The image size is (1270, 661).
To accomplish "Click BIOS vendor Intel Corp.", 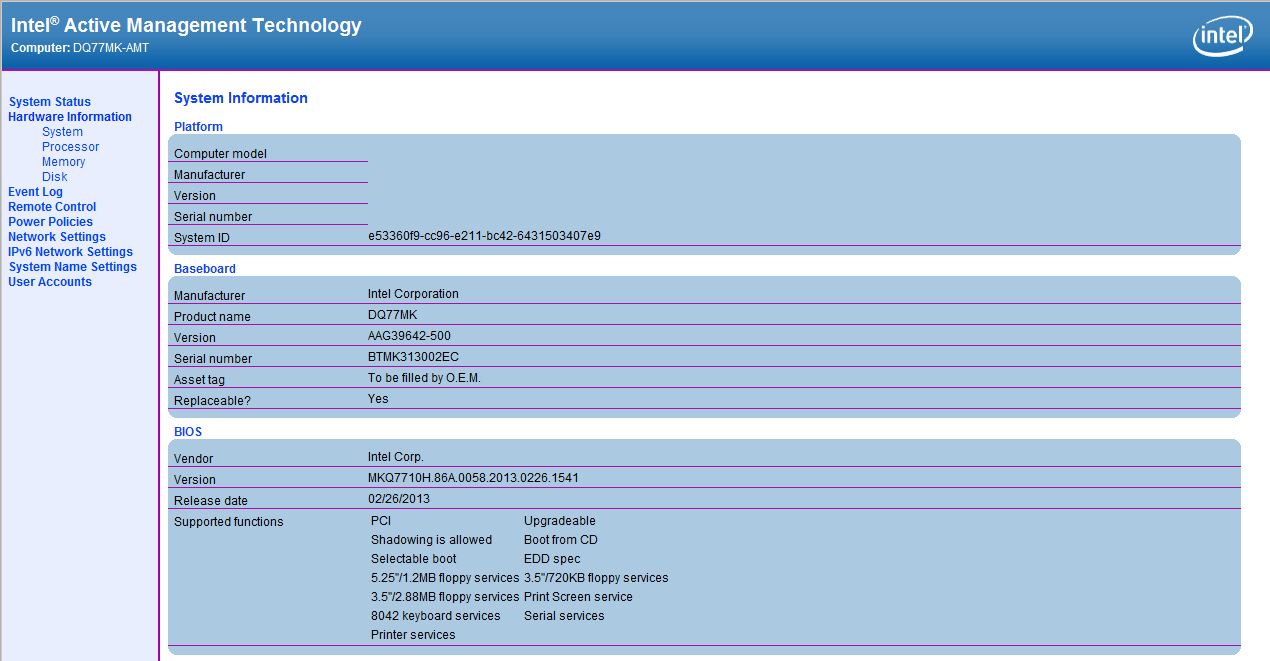I will tap(396, 457).
